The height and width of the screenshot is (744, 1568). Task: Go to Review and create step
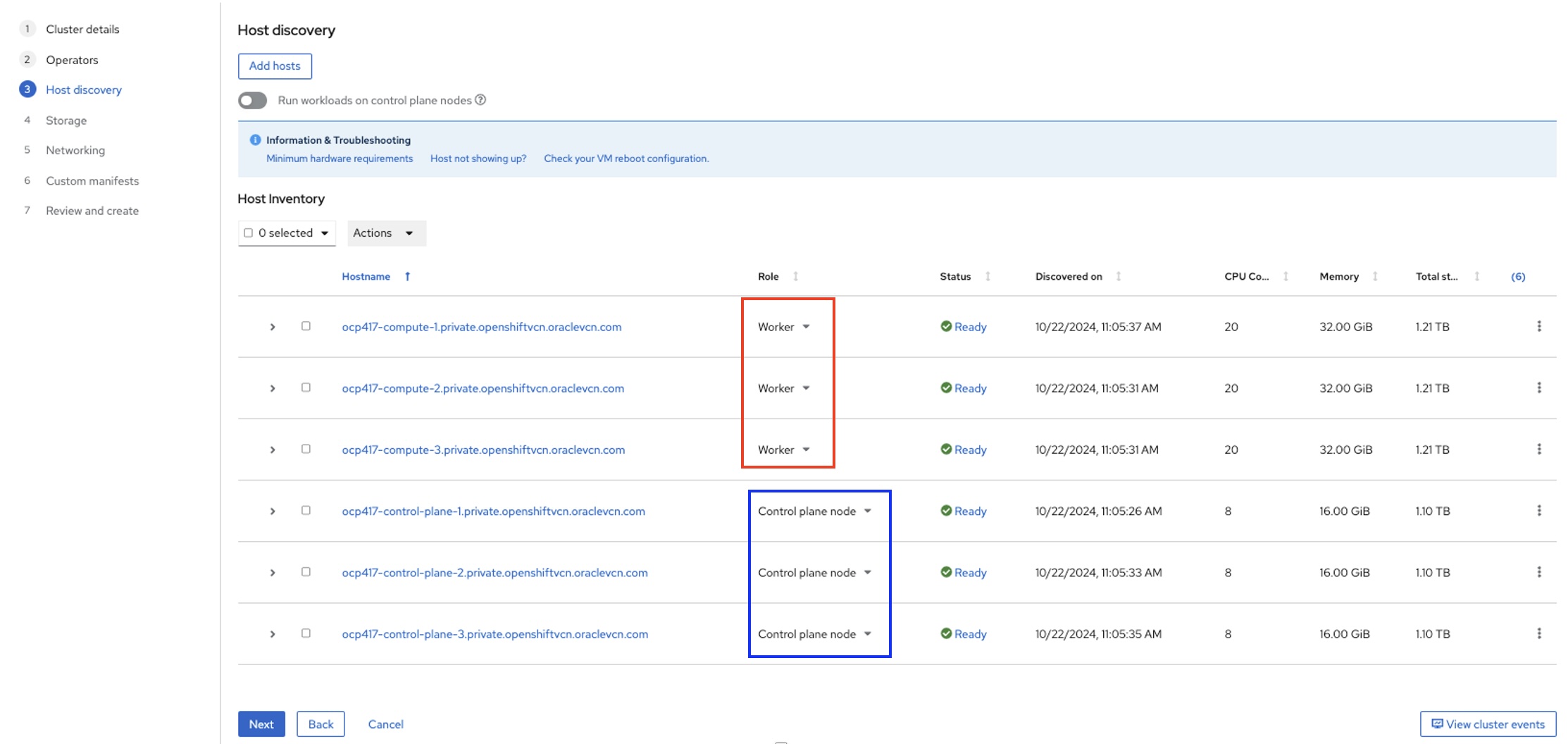click(92, 211)
